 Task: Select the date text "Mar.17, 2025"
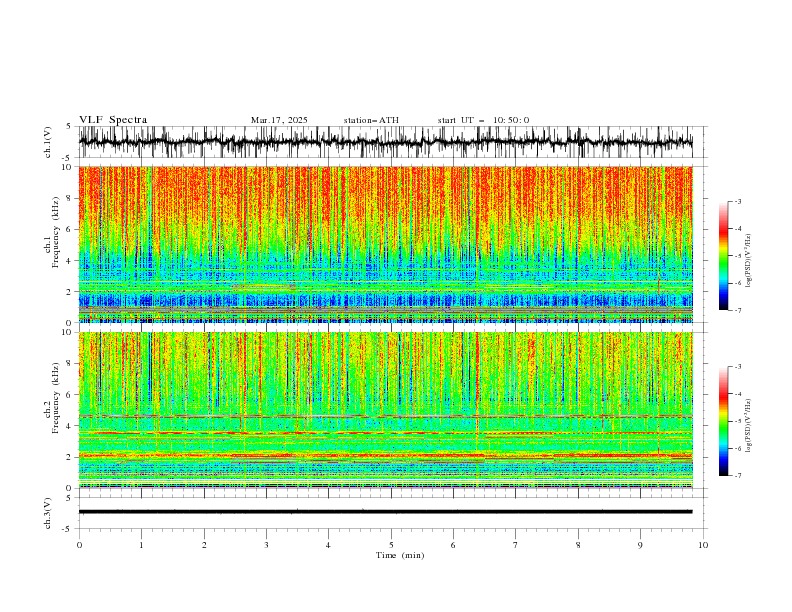click(279, 120)
